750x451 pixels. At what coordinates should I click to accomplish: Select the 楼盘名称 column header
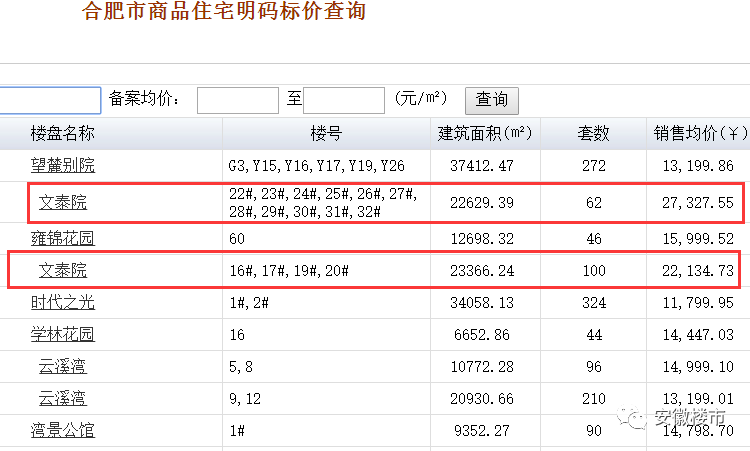[x=63, y=133]
